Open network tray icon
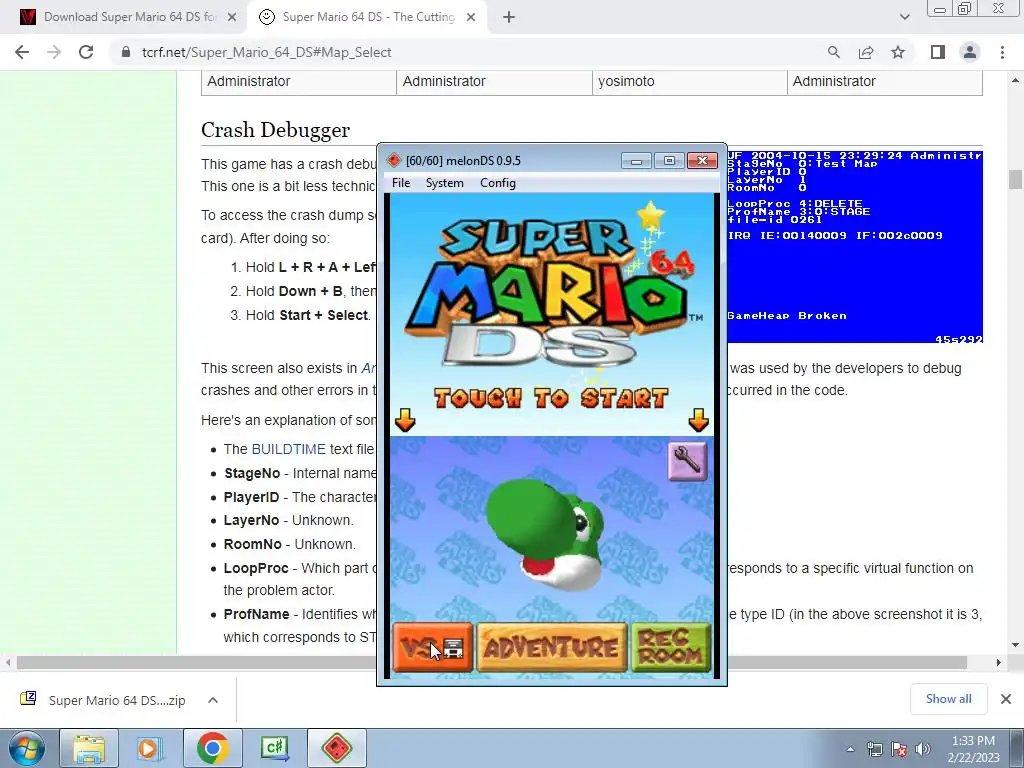 (x=874, y=749)
